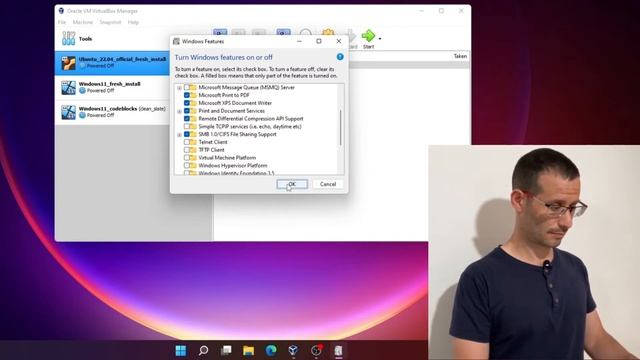Viewport: 640px width, 360px height.
Task: Select the Ubuntu_22.04_official_fresh_install VM icon
Action: (x=69, y=63)
